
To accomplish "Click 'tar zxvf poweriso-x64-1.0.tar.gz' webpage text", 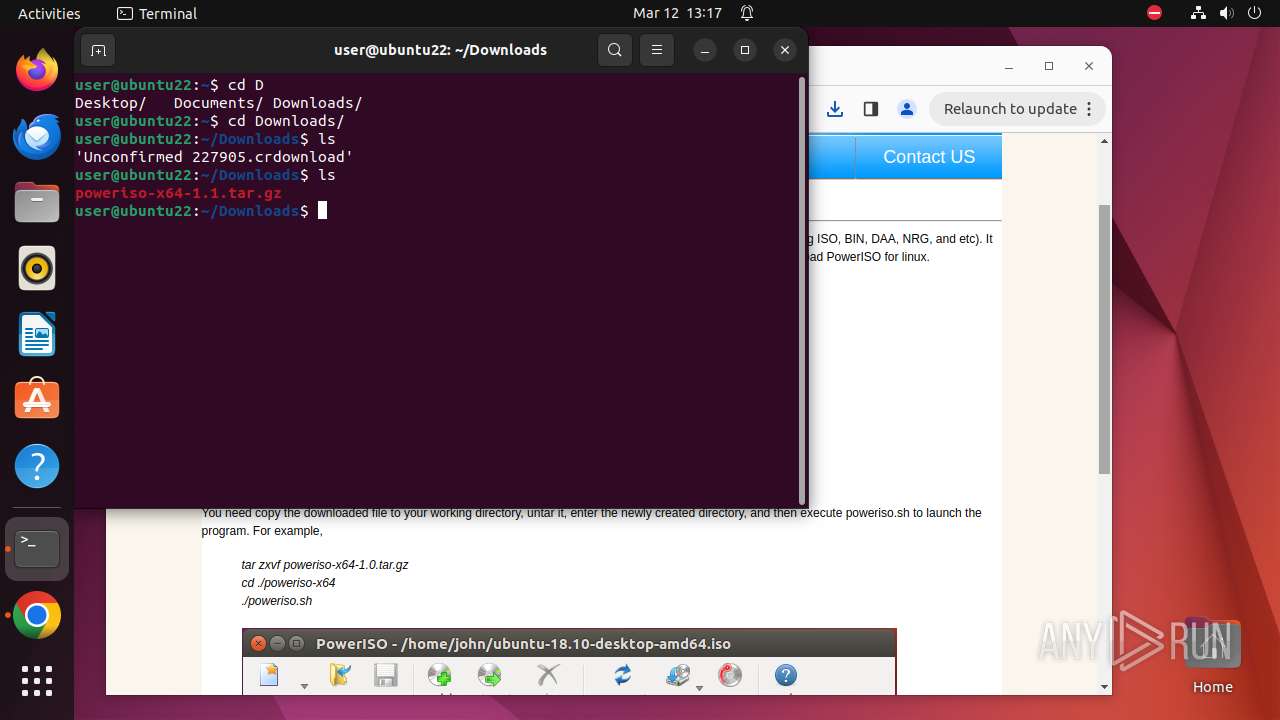I will (325, 565).
